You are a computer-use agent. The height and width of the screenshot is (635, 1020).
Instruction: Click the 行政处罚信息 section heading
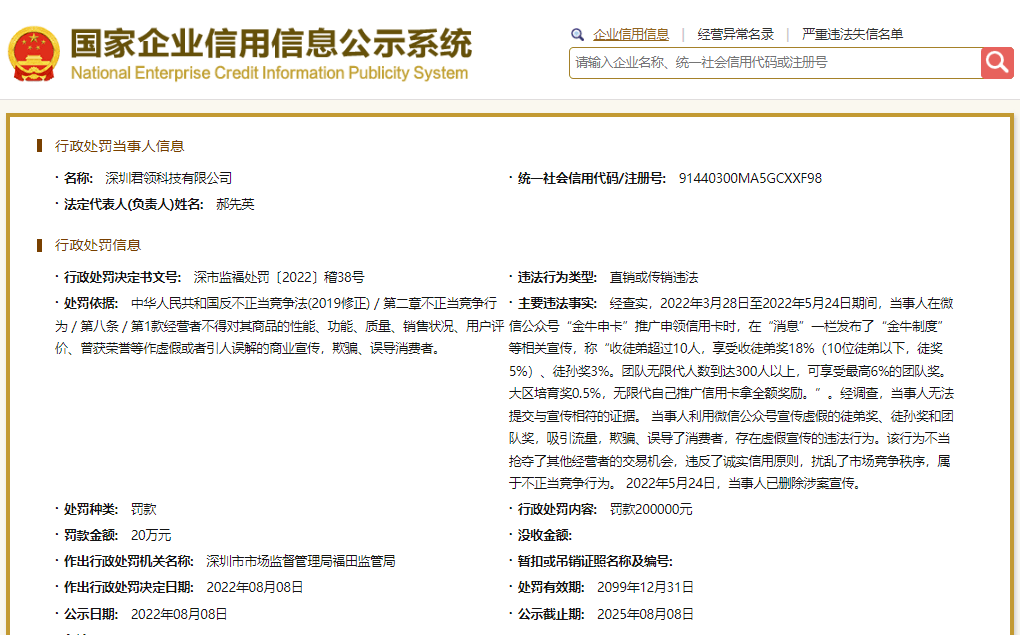pos(98,245)
